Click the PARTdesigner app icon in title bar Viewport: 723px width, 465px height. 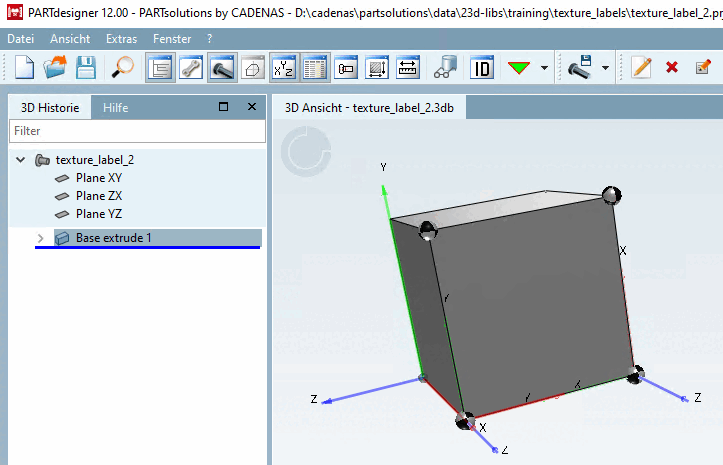[15, 12]
